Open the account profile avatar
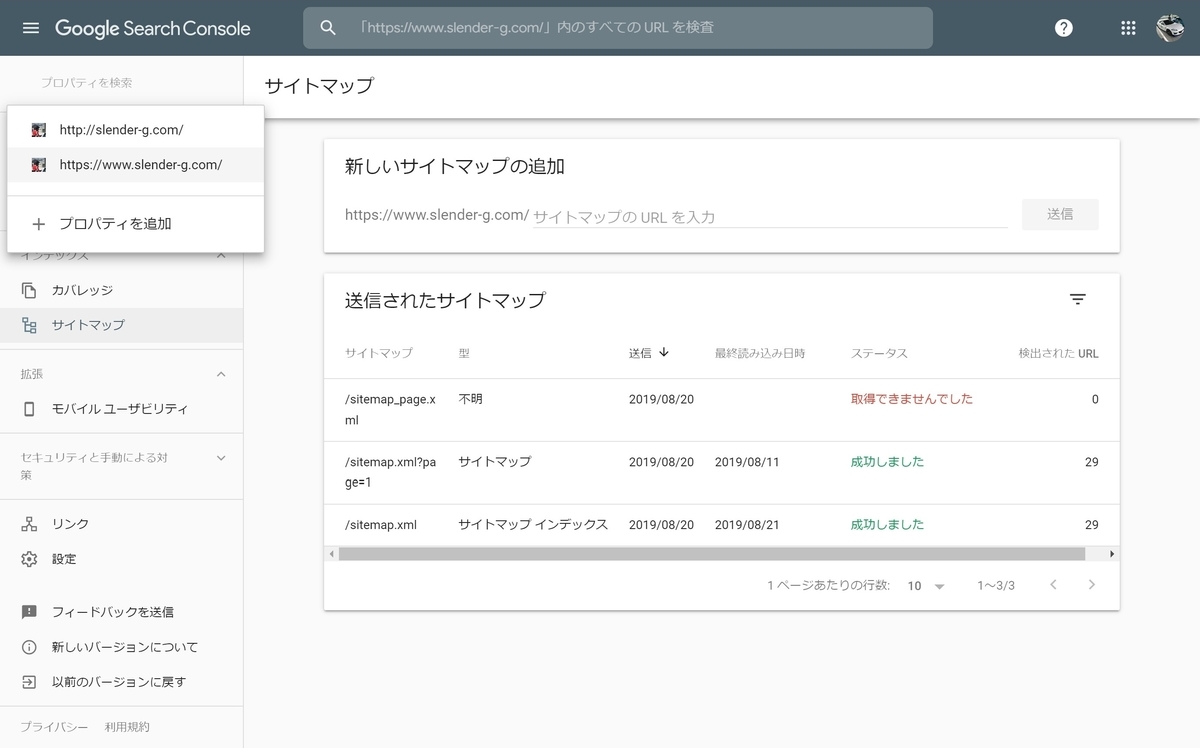Viewport: 1200px width, 748px height. pos(1170,28)
